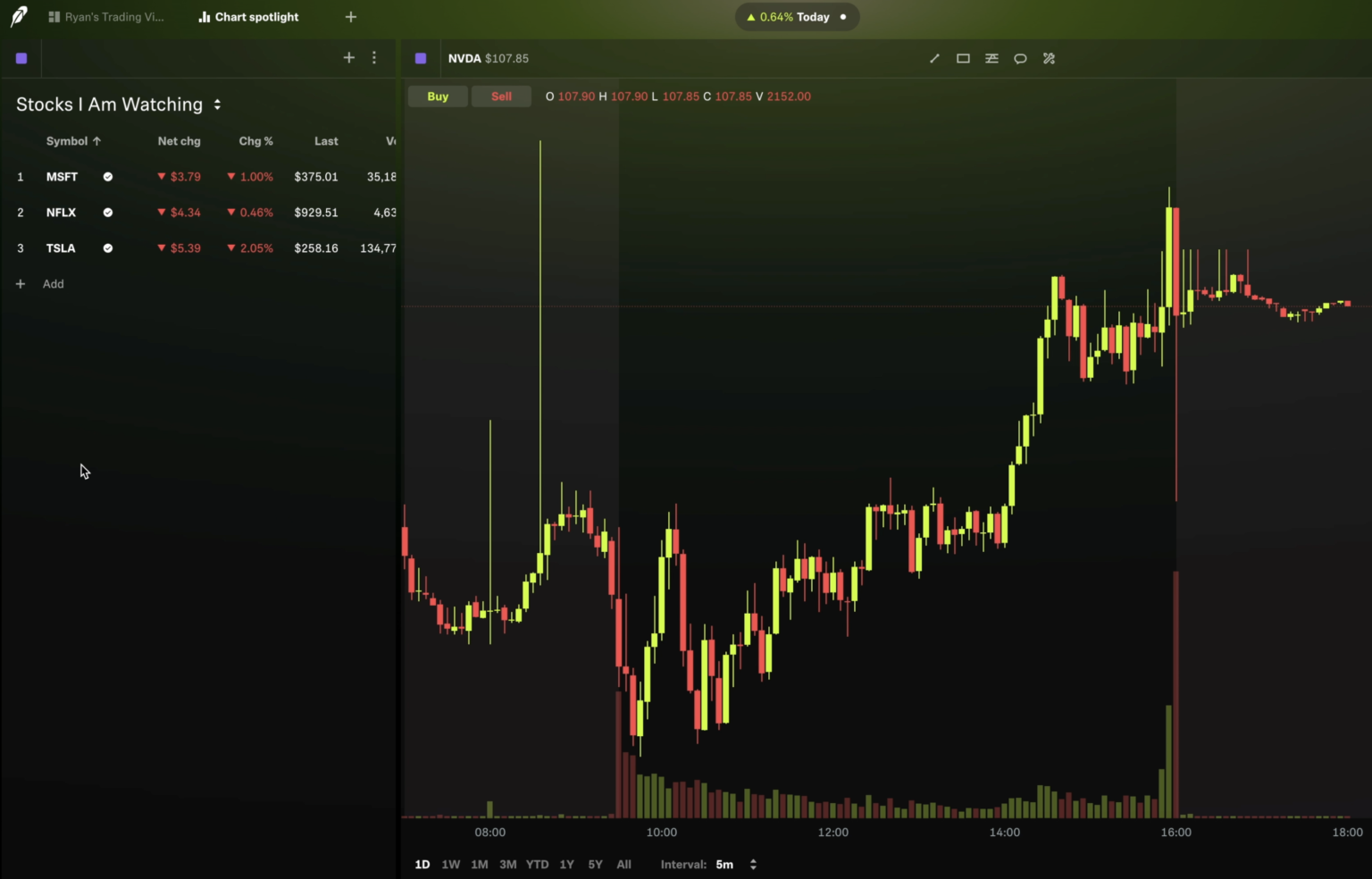The height and width of the screenshot is (879, 1372).
Task: Open the Interval stepper arrows
Action: point(753,864)
